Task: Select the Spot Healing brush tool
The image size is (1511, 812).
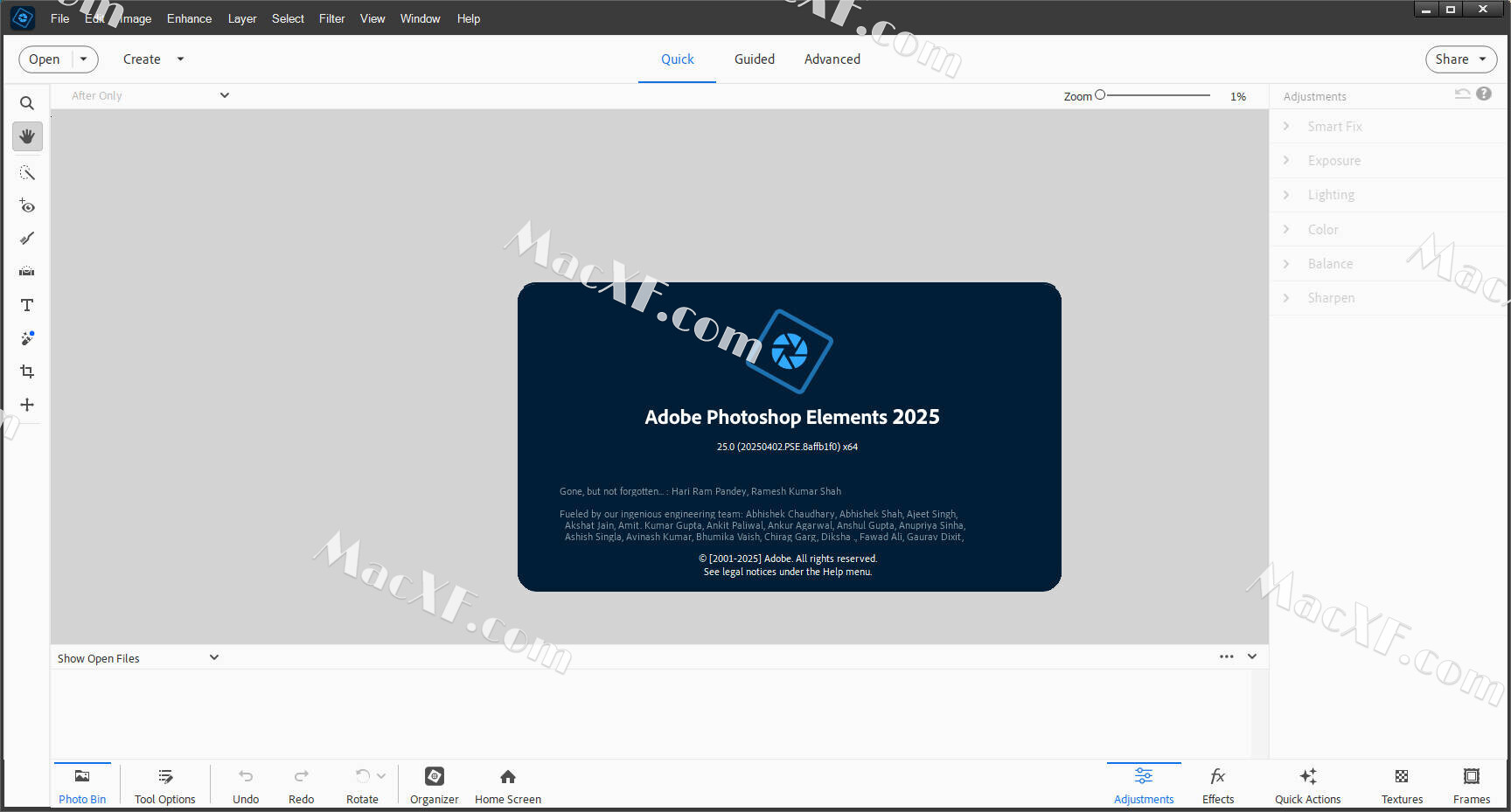Action: (x=27, y=338)
